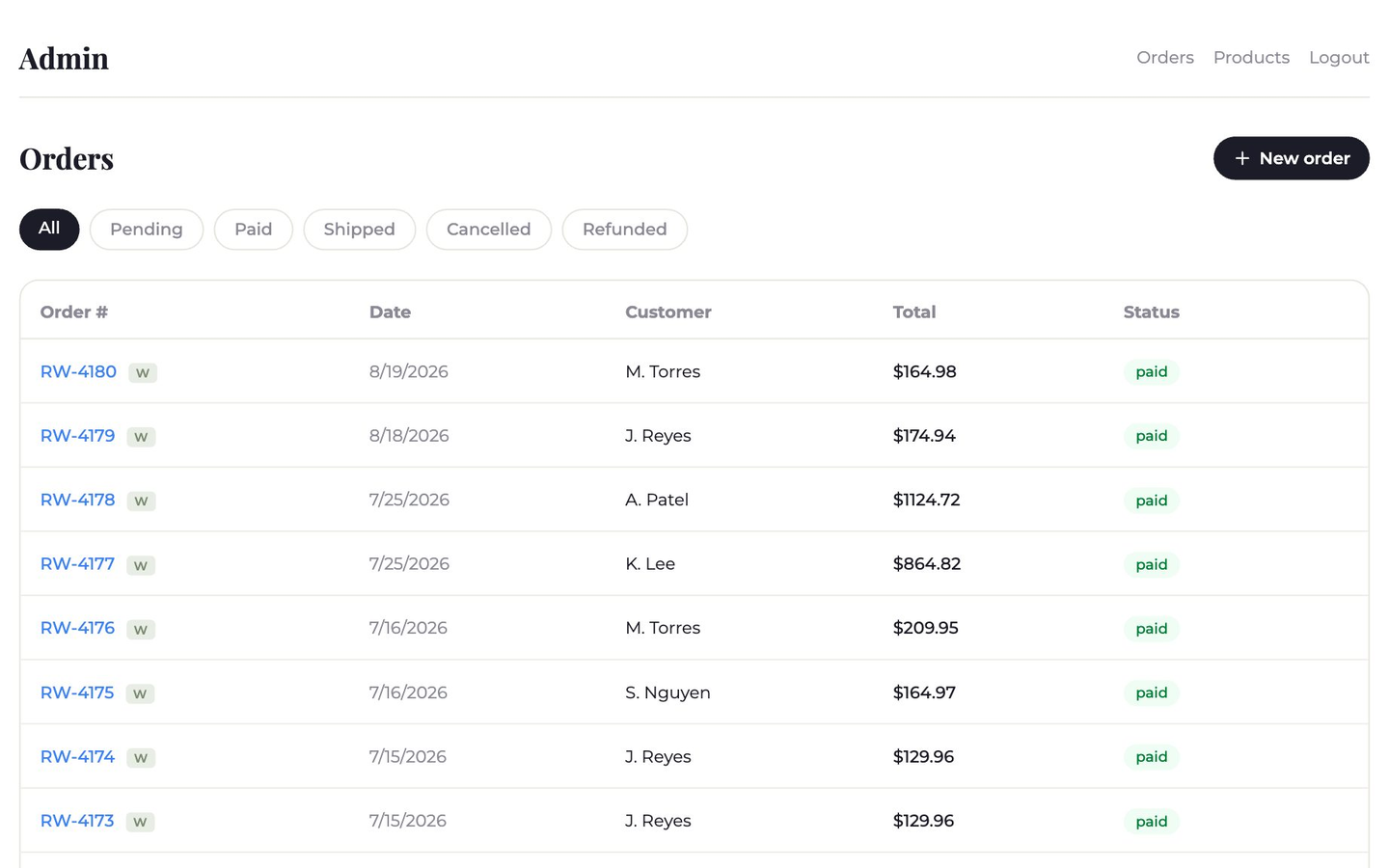Screen dimensions: 1389x868
Task: Click the total $1124.72
Action: pyautogui.click(x=926, y=500)
